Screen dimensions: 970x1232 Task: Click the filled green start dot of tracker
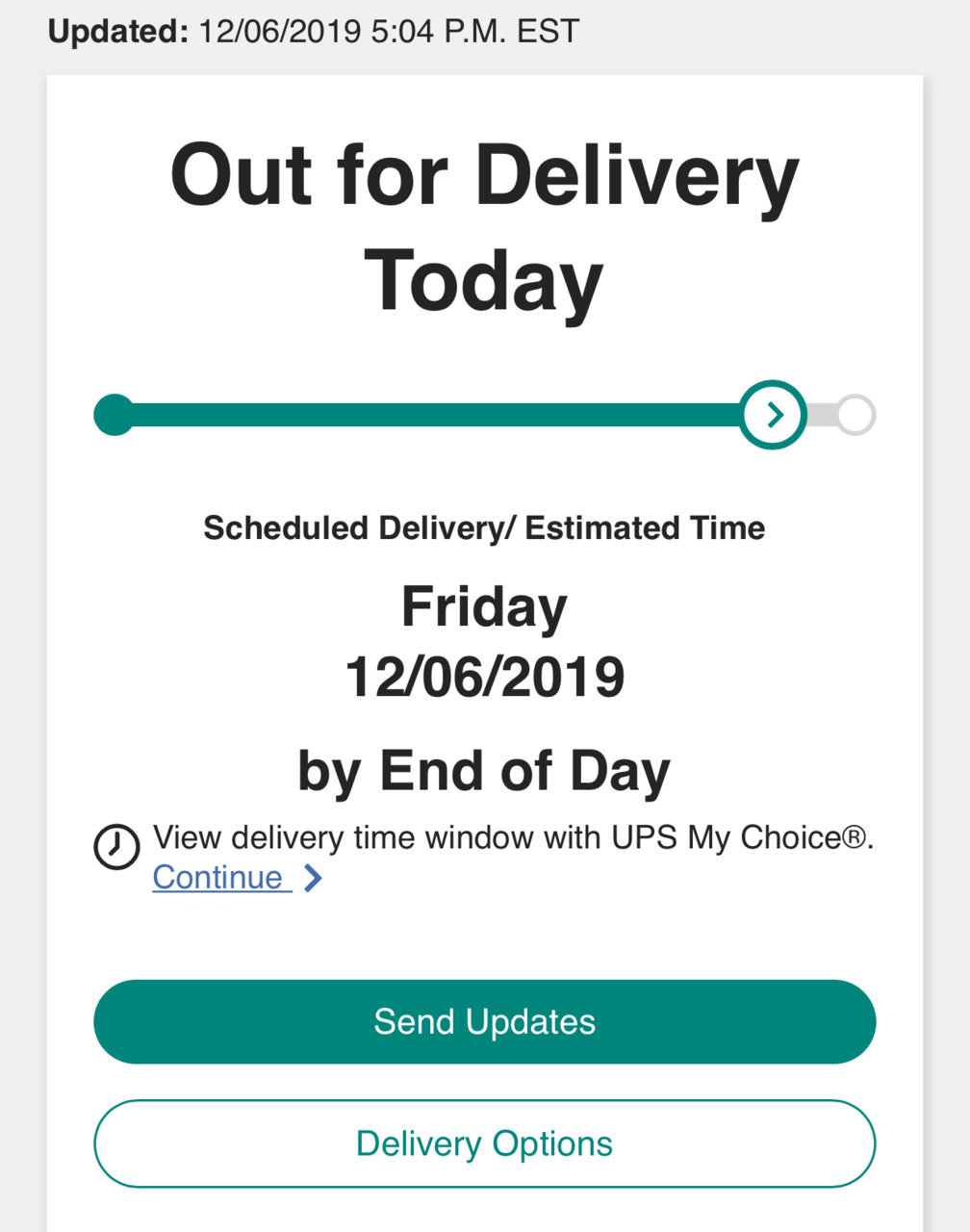coord(115,415)
